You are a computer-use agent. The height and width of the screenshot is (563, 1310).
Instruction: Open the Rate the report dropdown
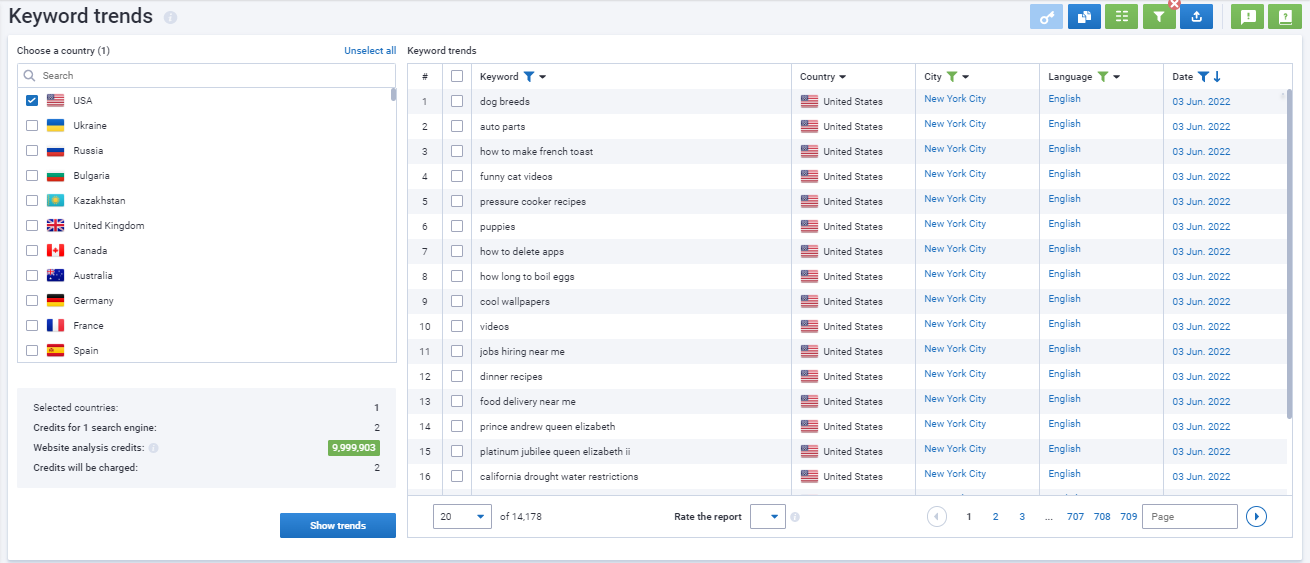(x=767, y=517)
